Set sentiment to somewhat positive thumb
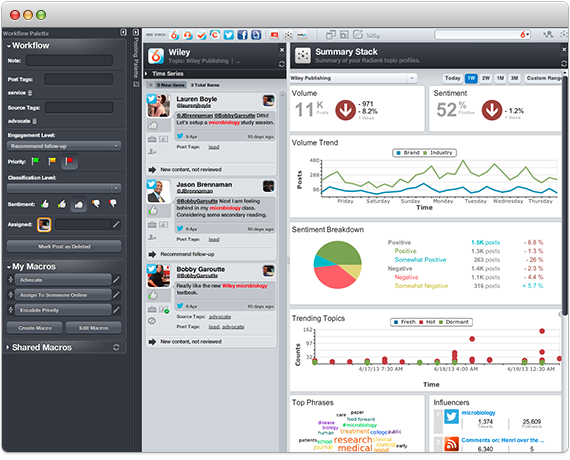 click(x=61, y=204)
